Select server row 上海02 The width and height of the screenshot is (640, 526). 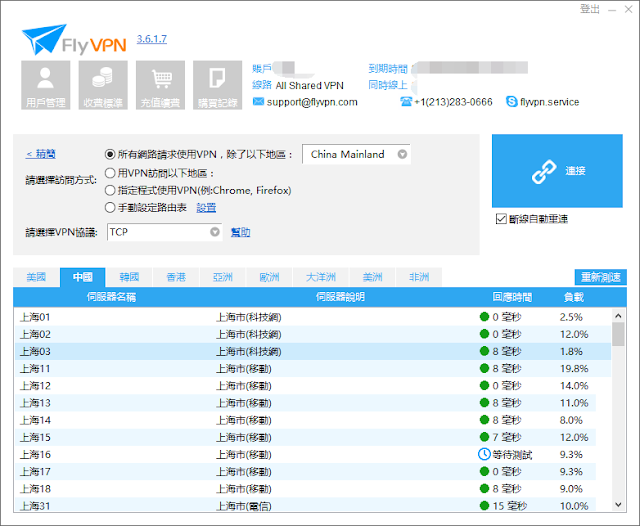(x=313, y=334)
